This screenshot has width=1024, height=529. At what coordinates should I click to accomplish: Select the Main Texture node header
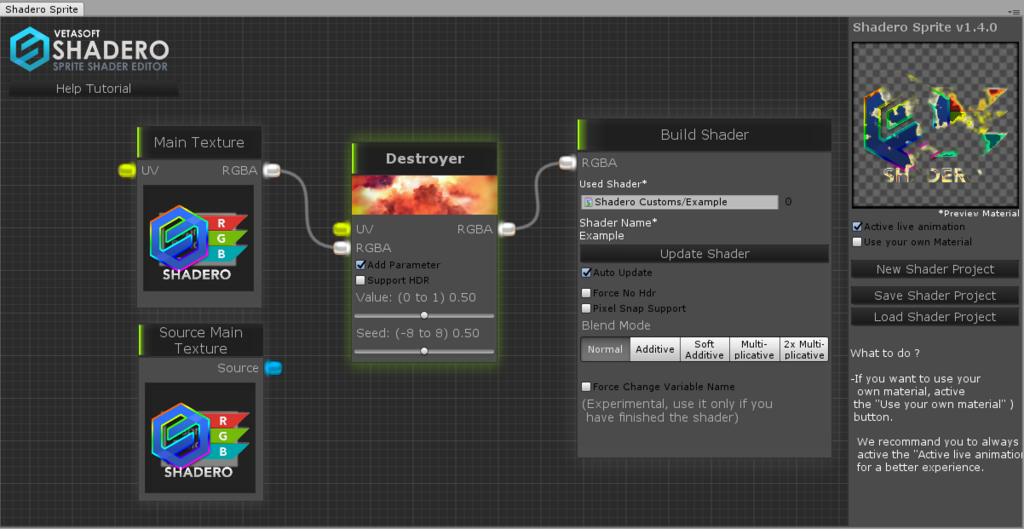coord(199,142)
